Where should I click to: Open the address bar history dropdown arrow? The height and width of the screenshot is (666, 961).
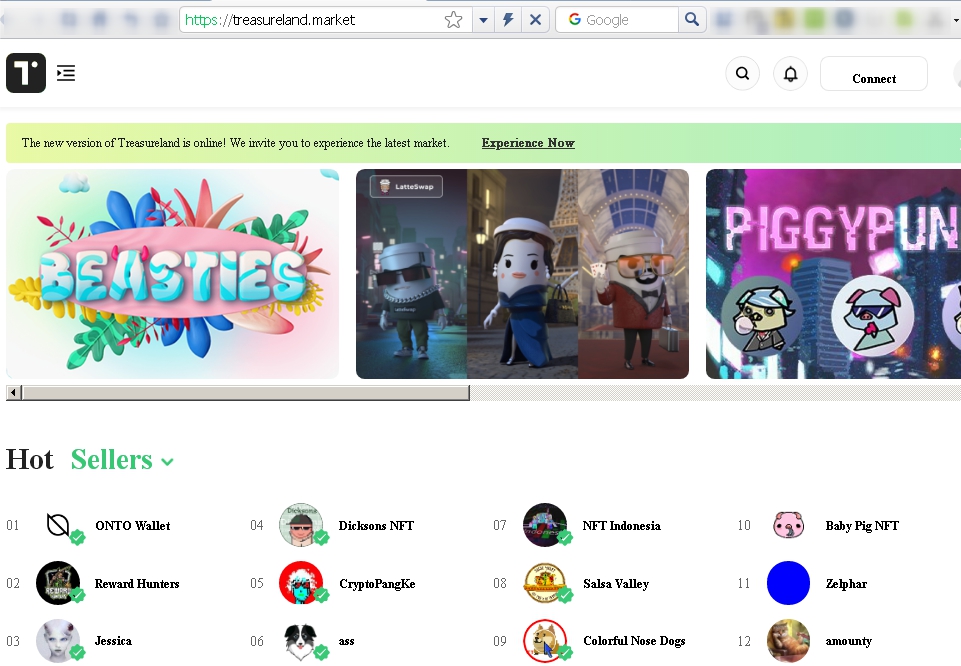pos(483,20)
